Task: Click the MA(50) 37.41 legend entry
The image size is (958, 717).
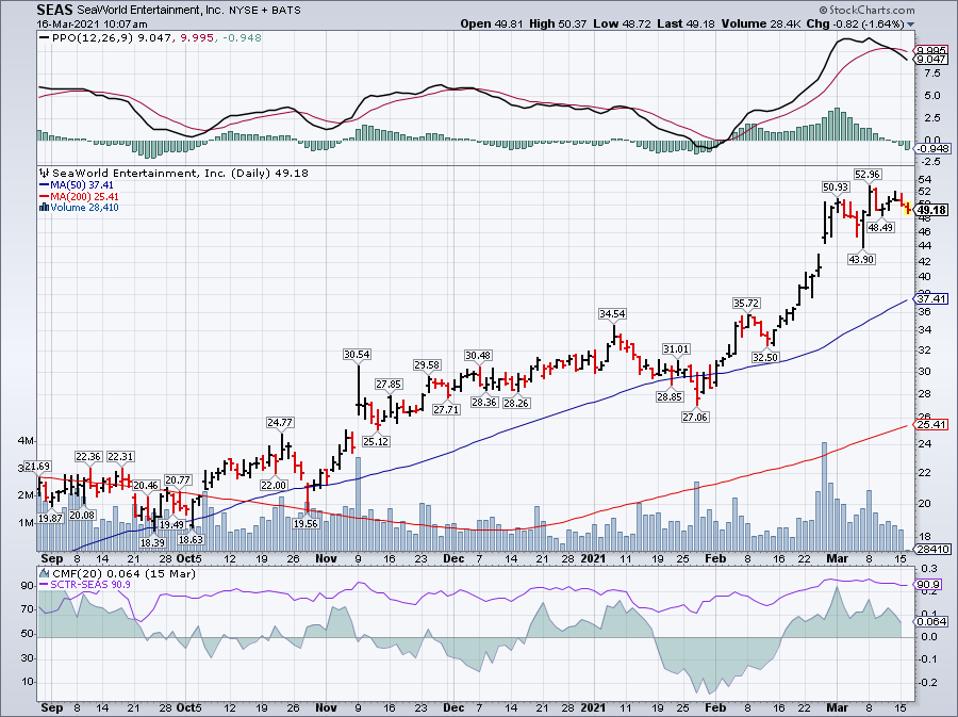Action: pos(82,185)
